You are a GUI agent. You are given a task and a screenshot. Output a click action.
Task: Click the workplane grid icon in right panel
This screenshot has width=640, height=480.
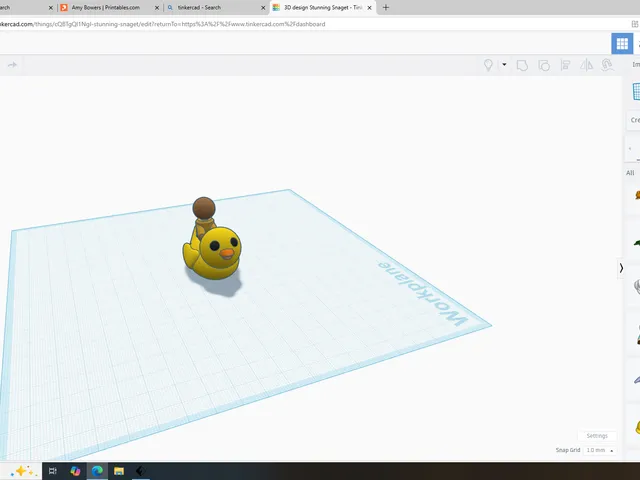coord(636,91)
